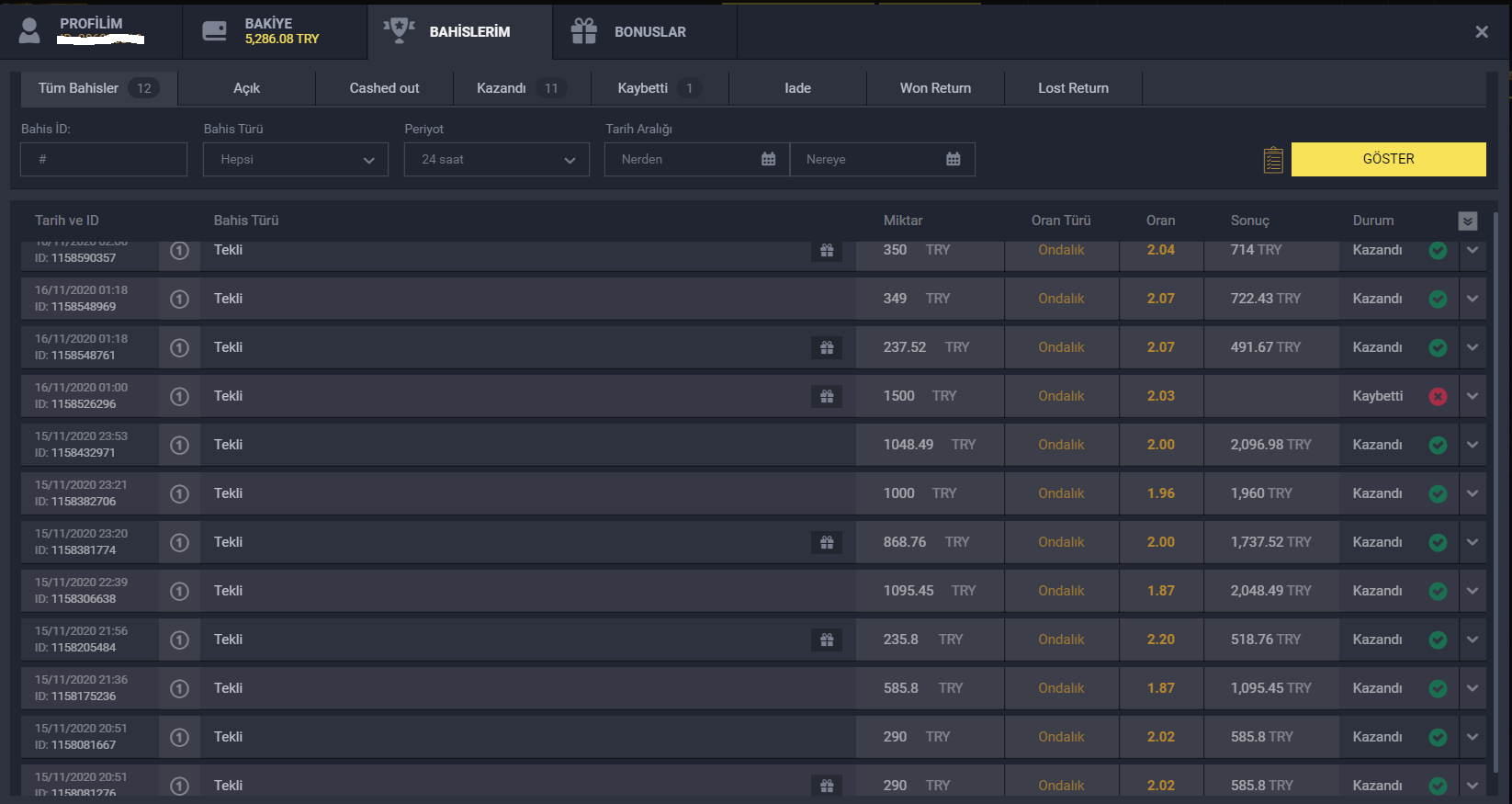Expand bet ID 1158548761 details
Image resolution: width=1512 pixels, height=804 pixels.
click(1473, 347)
